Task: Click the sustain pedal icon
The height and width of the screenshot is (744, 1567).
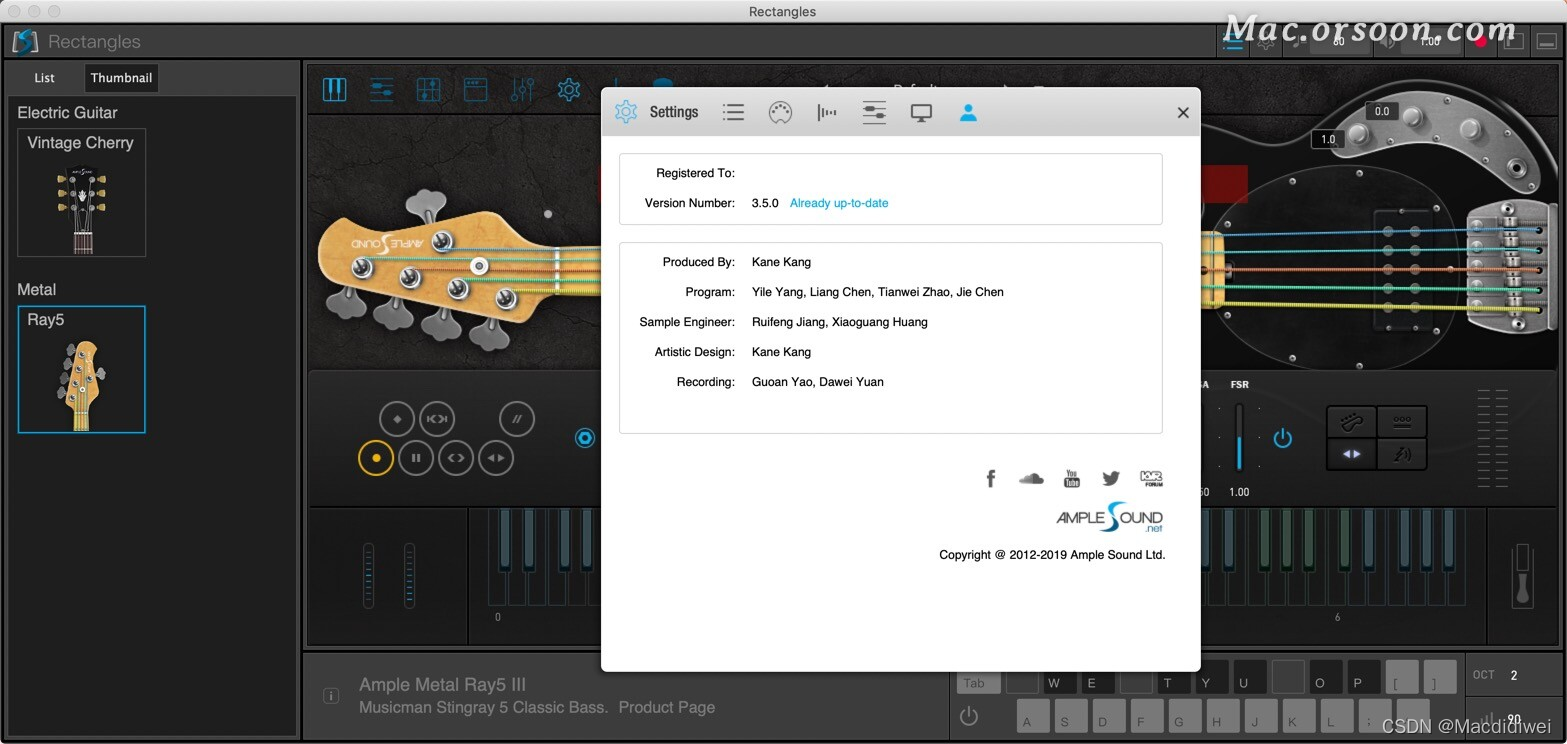Action: pos(1523,574)
